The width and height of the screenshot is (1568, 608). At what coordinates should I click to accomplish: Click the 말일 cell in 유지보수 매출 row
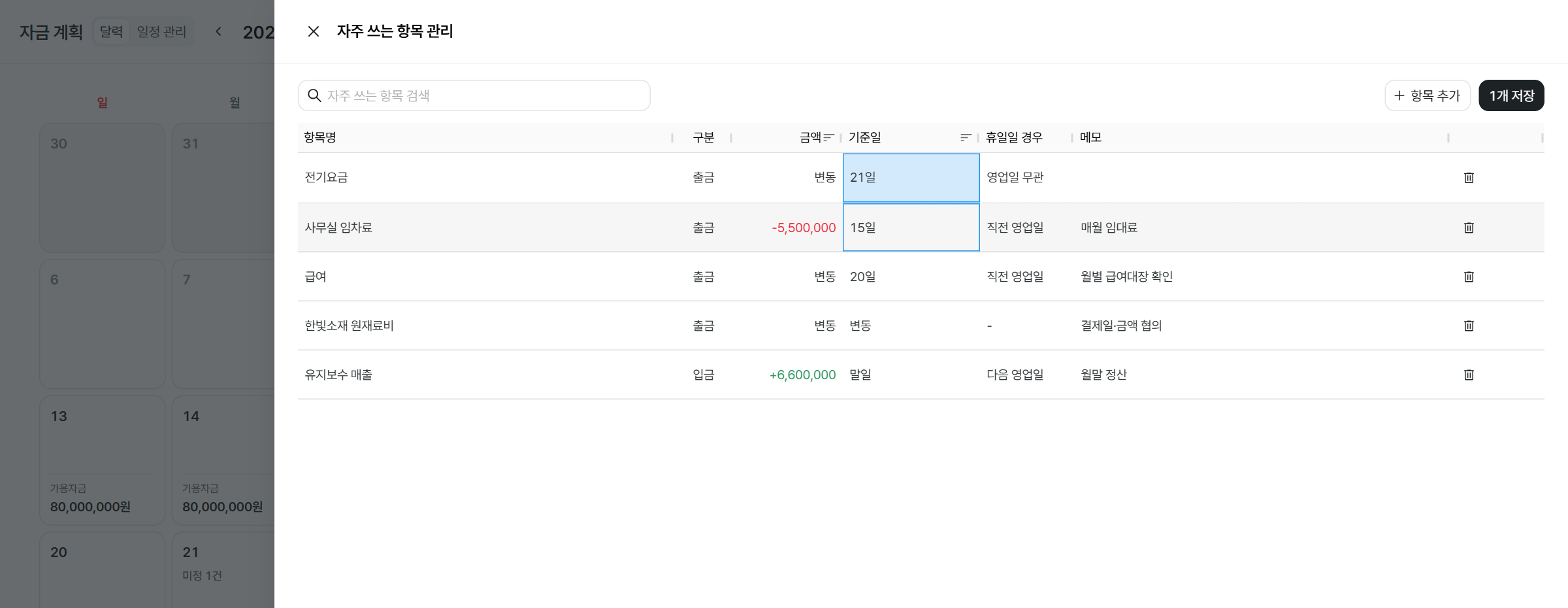(911, 375)
